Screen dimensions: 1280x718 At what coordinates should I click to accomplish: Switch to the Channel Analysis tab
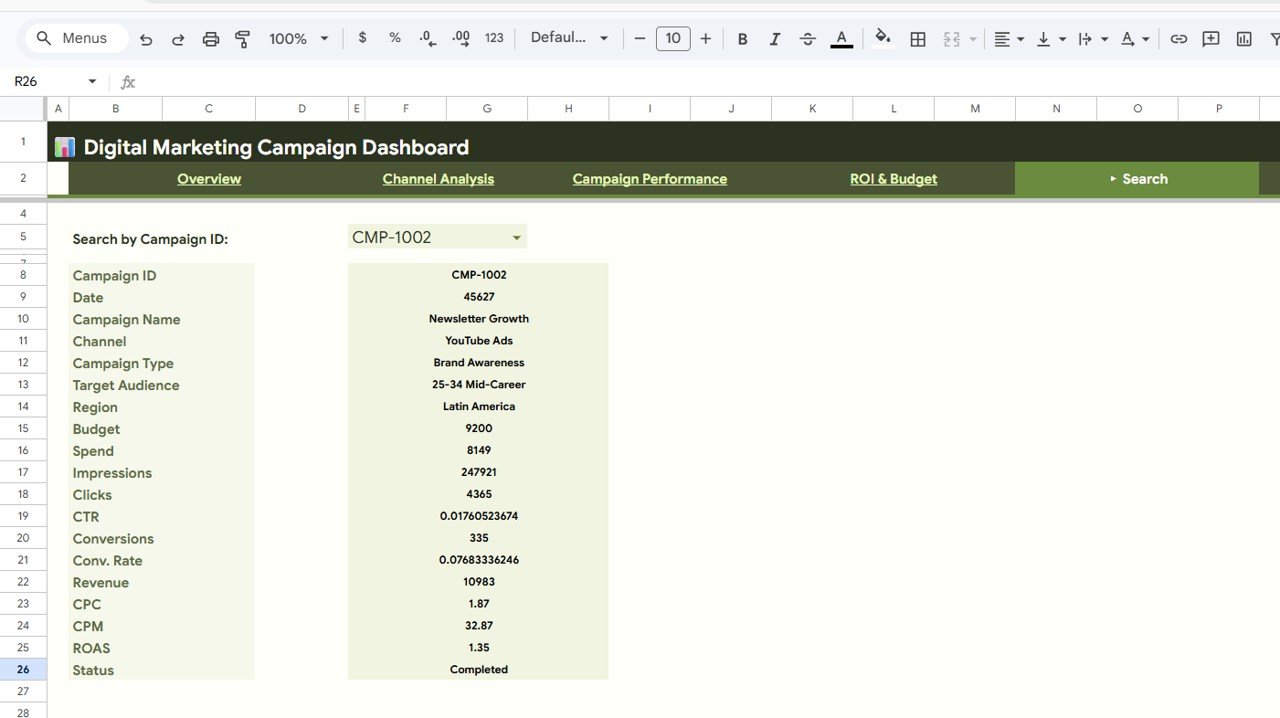click(438, 178)
